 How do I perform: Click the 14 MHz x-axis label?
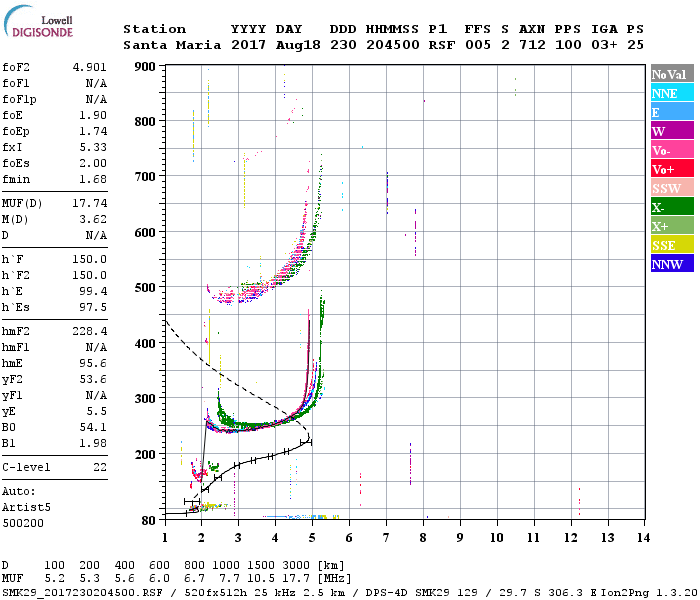coord(643,538)
